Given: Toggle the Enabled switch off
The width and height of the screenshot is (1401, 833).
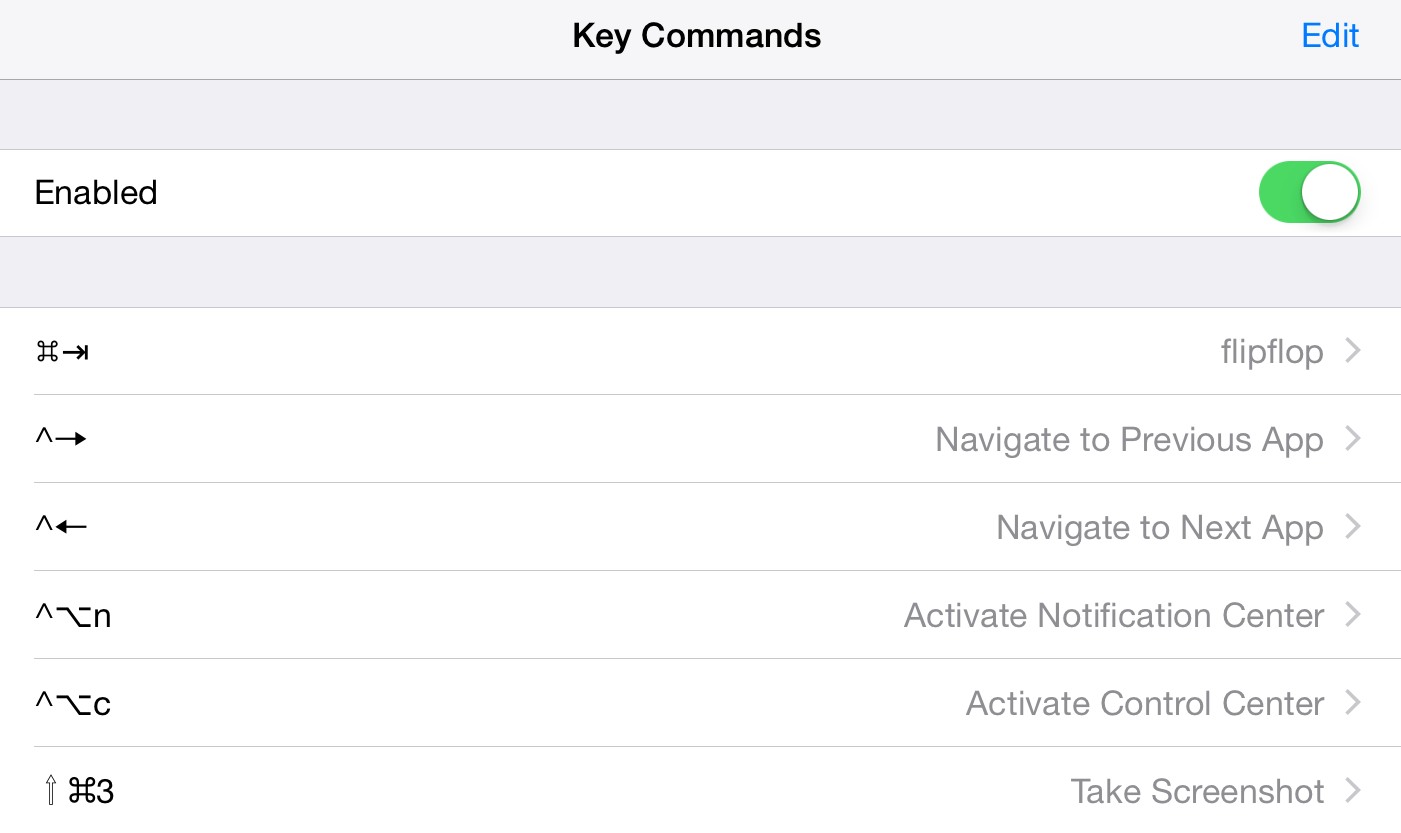Looking at the screenshot, I should (x=1309, y=192).
